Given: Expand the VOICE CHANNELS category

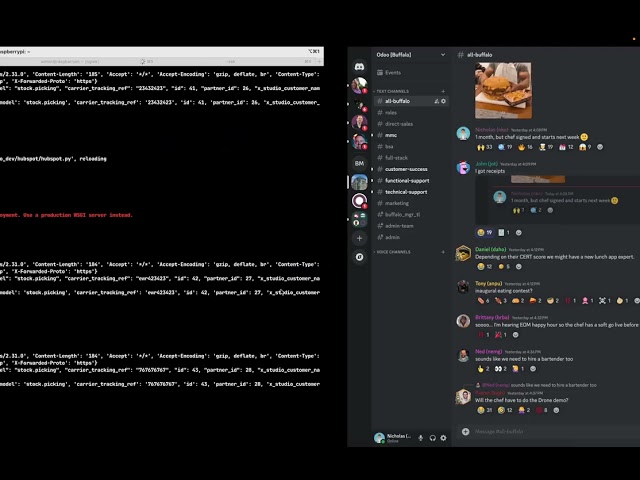Looking at the screenshot, I should point(393,252).
